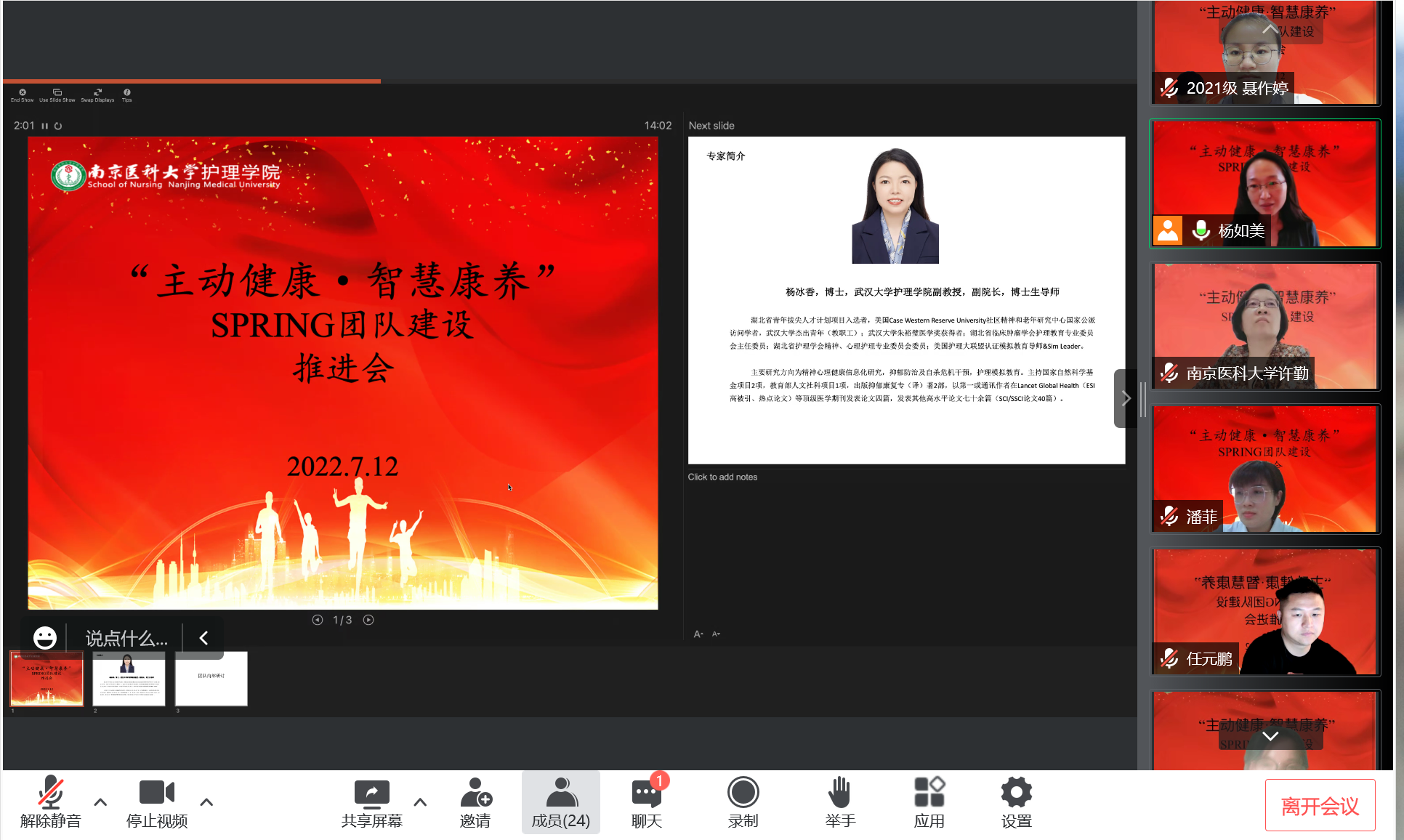Click the emoji smiley face icon

pos(45,638)
